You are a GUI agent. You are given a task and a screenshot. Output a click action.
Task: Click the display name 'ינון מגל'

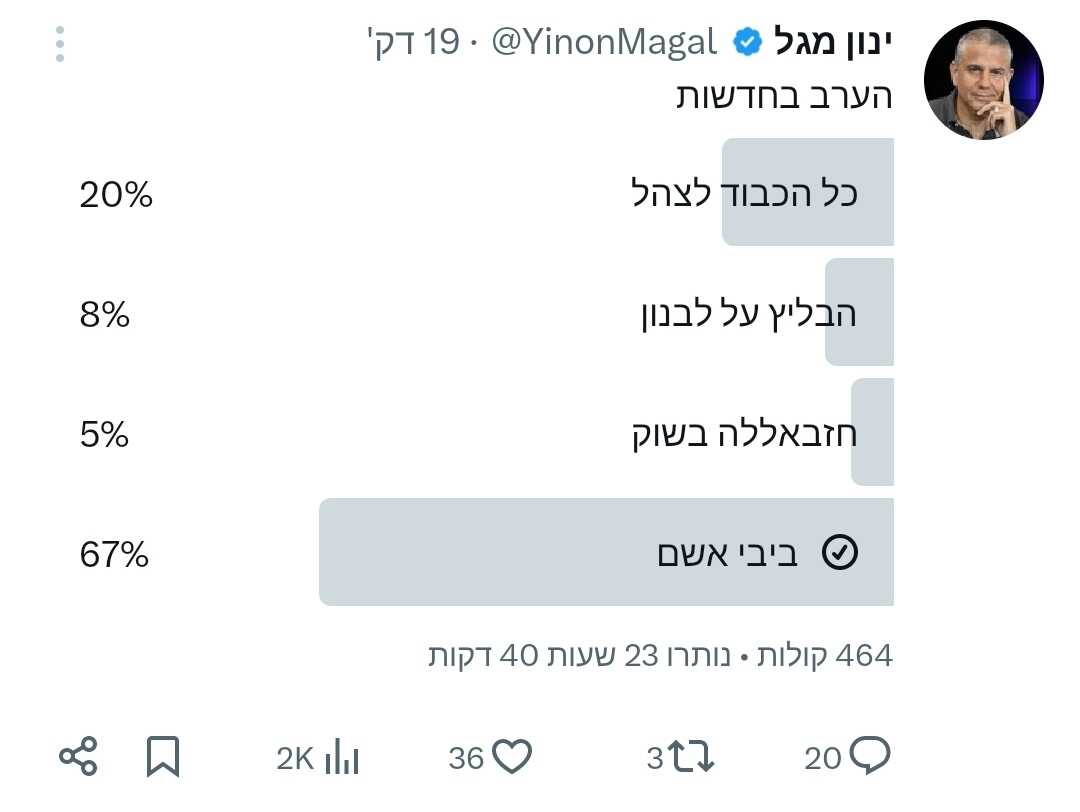tap(833, 43)
